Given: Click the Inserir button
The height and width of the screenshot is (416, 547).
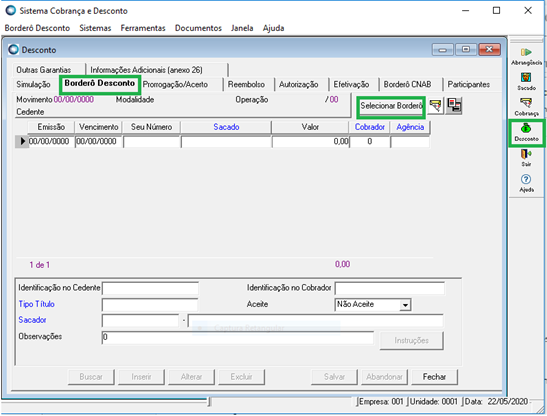Looking at the screenshot, I should coord(141,377).
